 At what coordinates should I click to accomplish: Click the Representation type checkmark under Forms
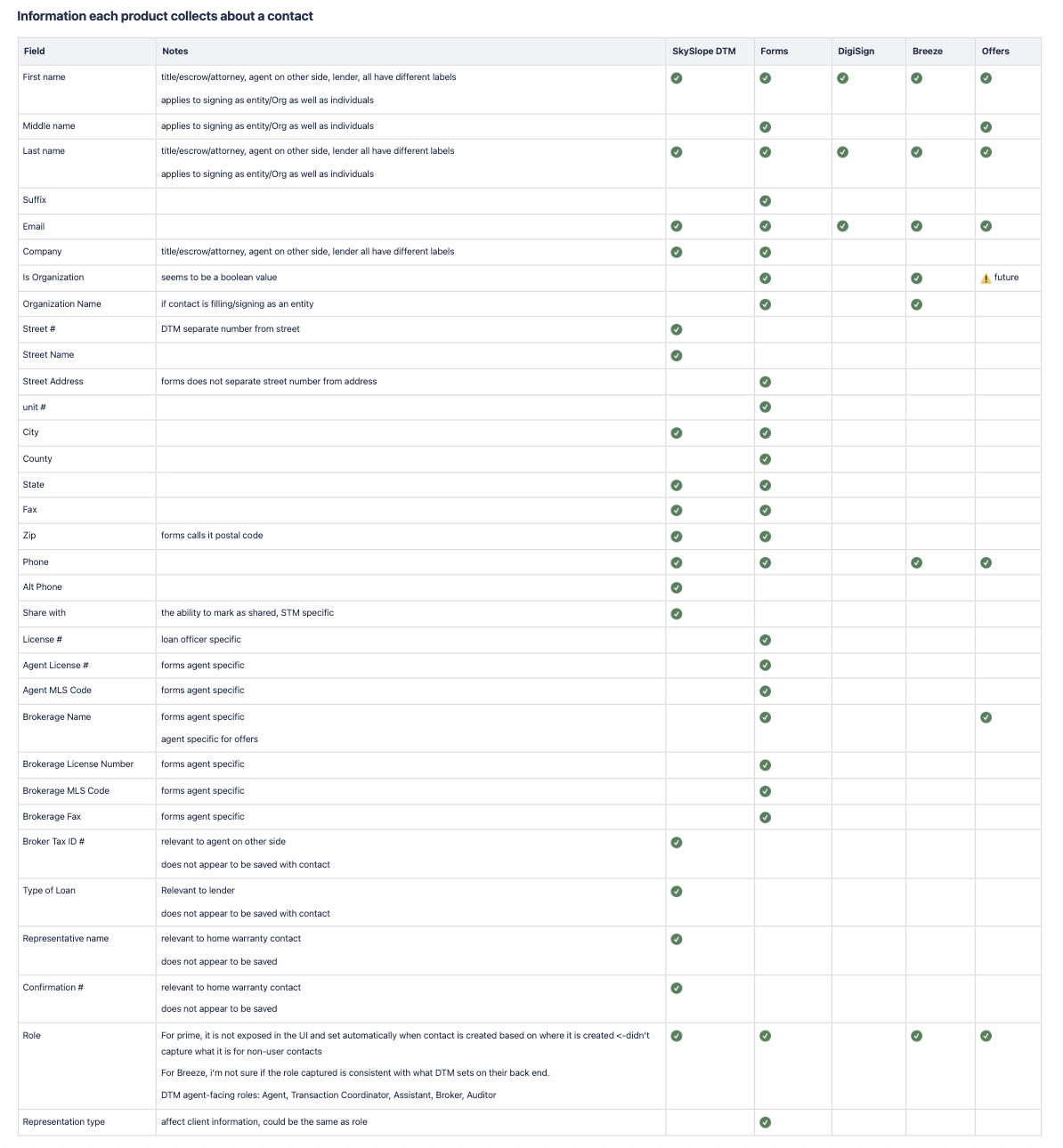[x=765, y=1122]
